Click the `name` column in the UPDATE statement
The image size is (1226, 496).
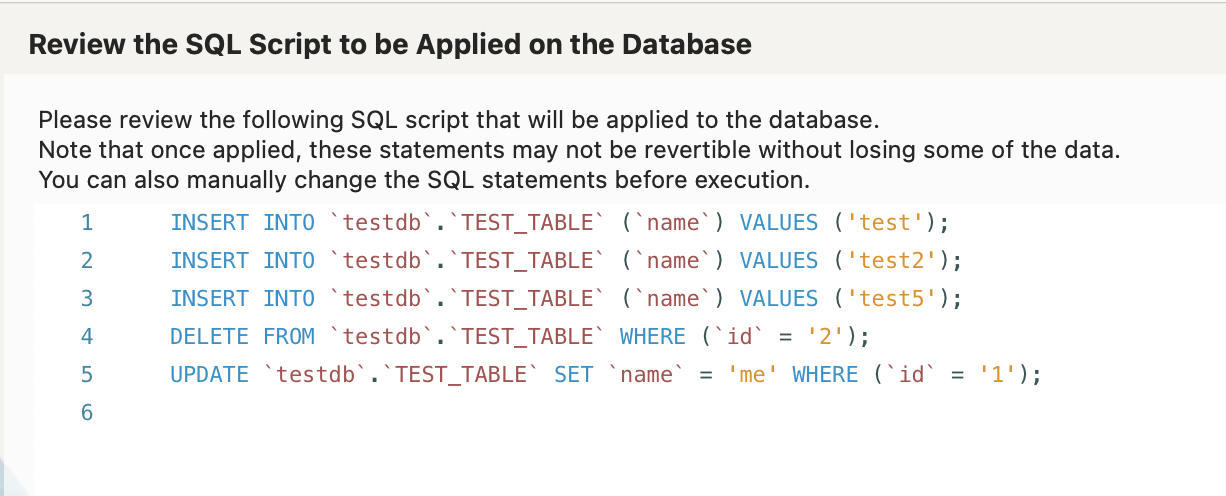647,374
